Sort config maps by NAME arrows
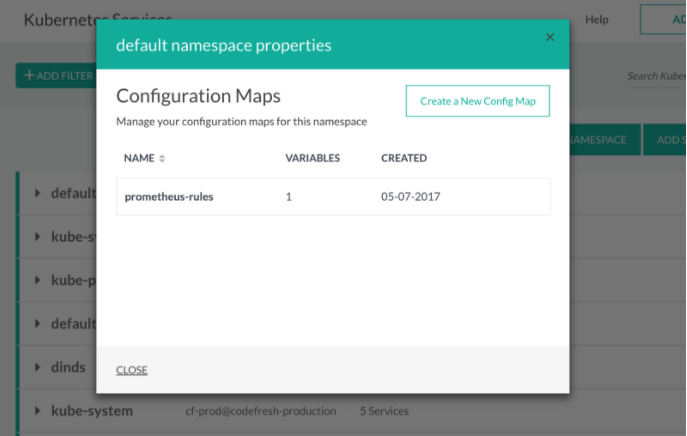The height and width of the screenshot is (436, 687). tap(162, 158)
